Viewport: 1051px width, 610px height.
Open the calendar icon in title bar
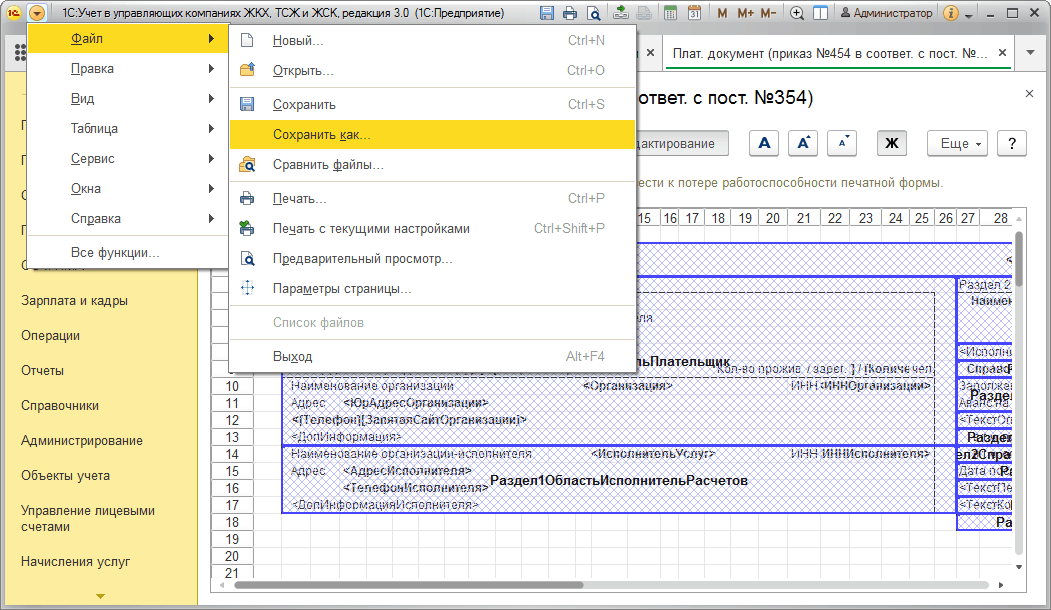pos(694,13)
